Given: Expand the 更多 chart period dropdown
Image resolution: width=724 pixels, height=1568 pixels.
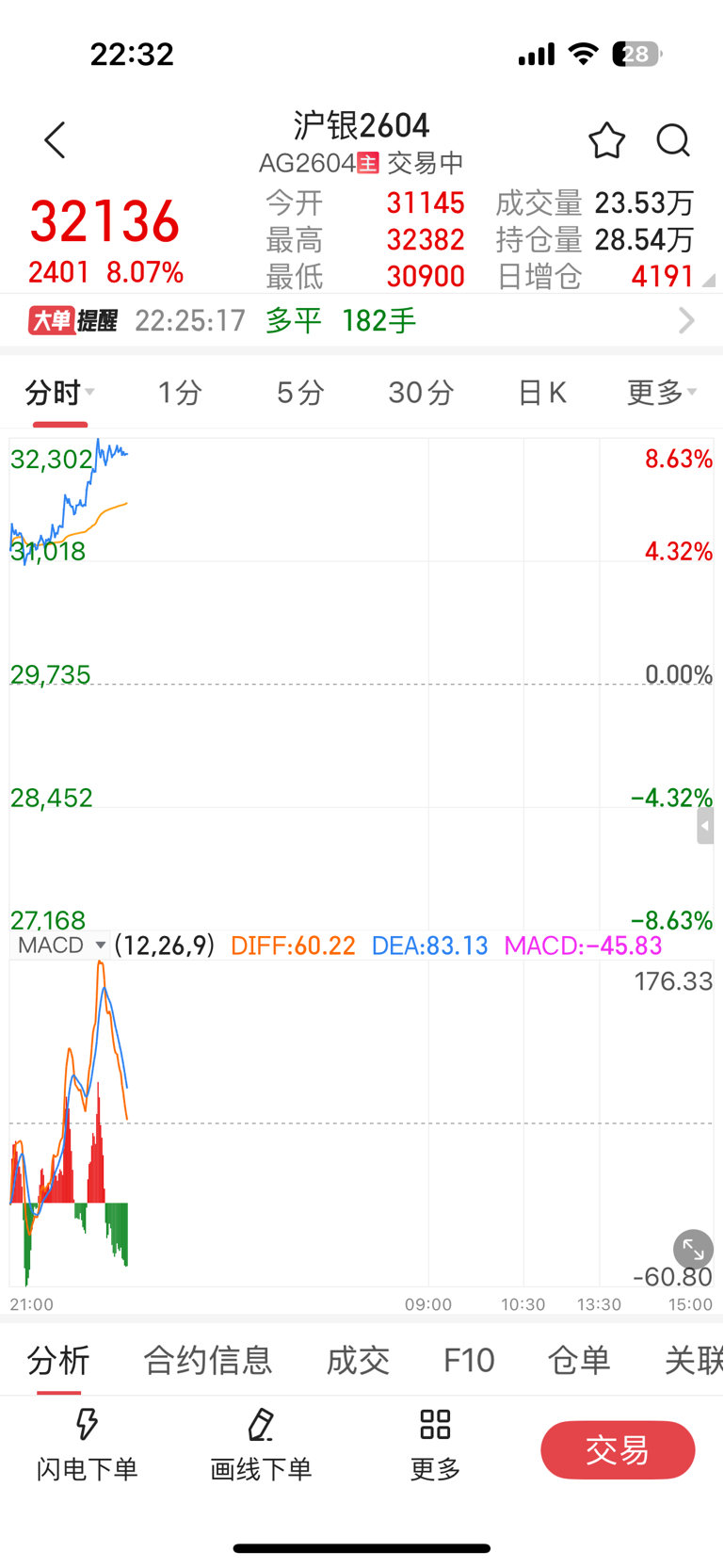Looking at the screenshot, I should (662, 392).
